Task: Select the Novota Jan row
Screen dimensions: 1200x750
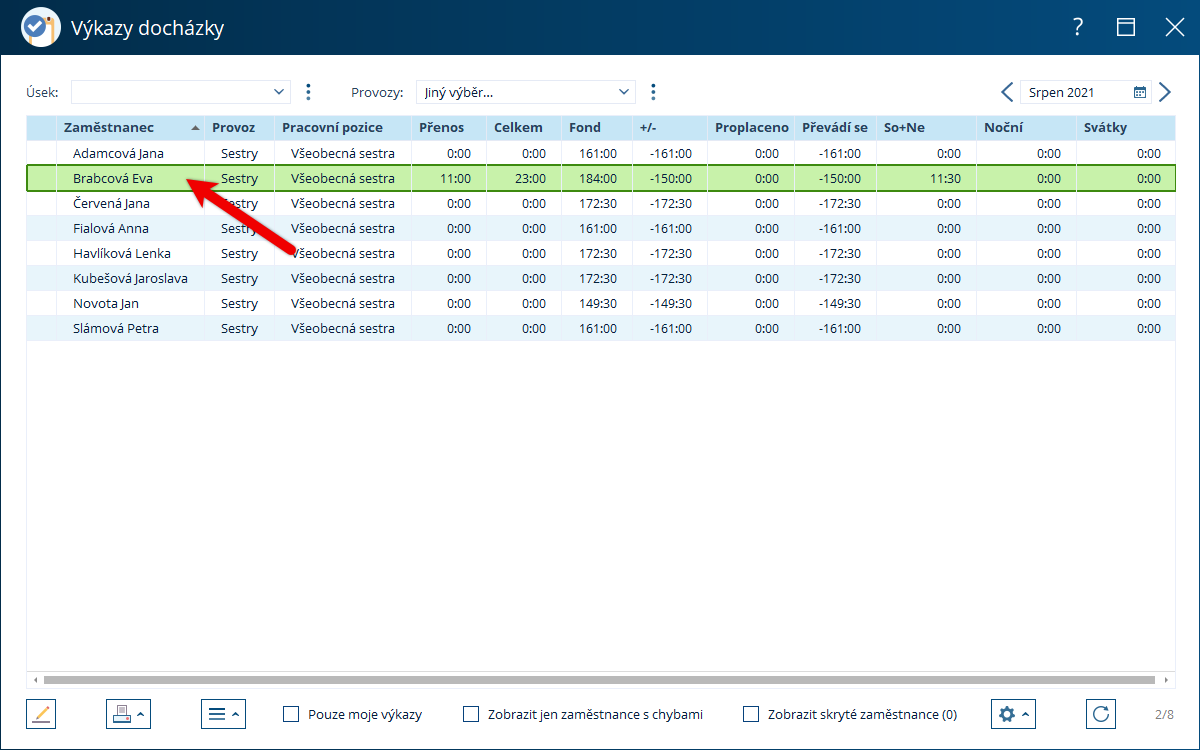Action: coord(600,304)
